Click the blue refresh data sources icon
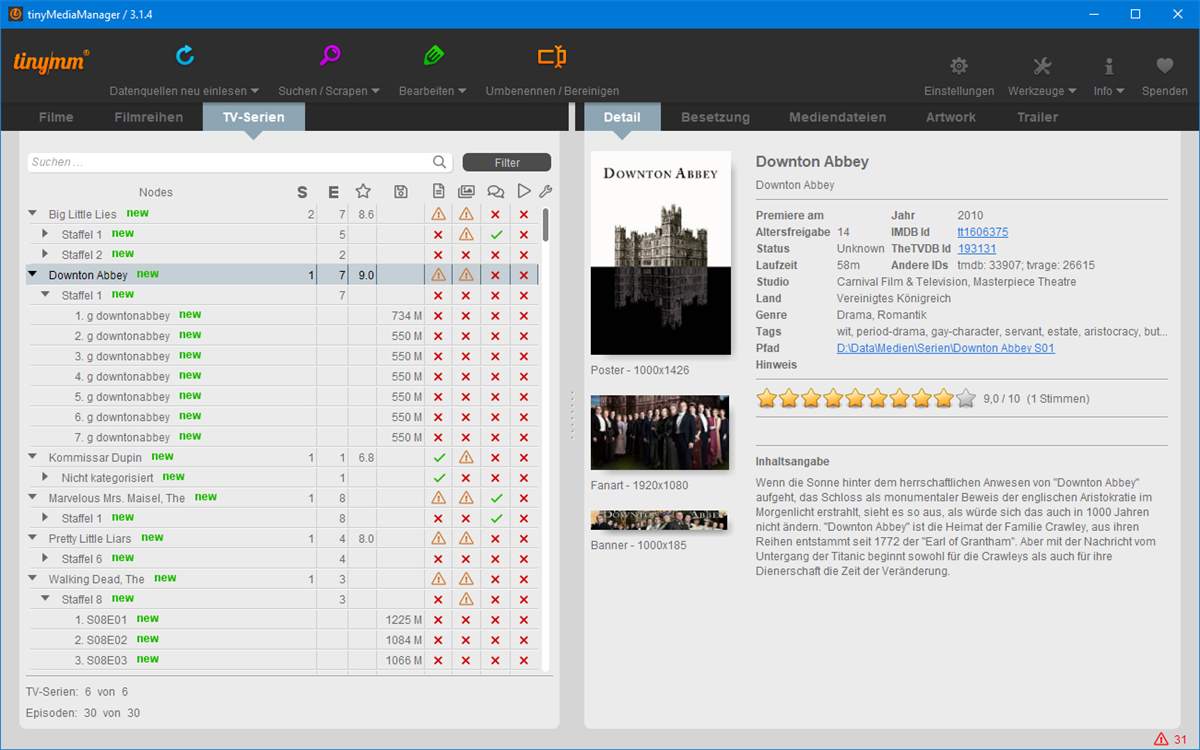This screenshot has height=750, width=1200. coord(184,55)
